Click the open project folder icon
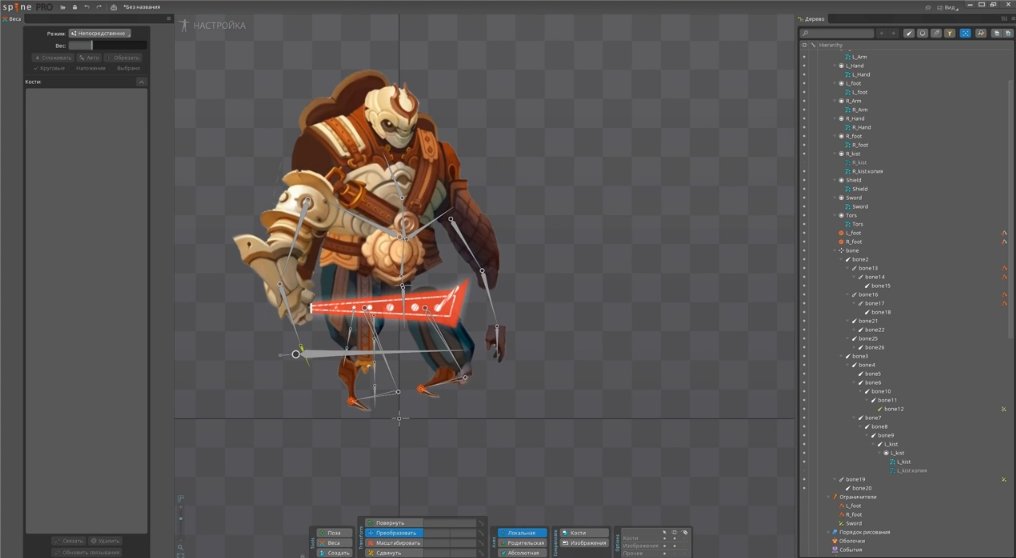 [x=62, y=7]
